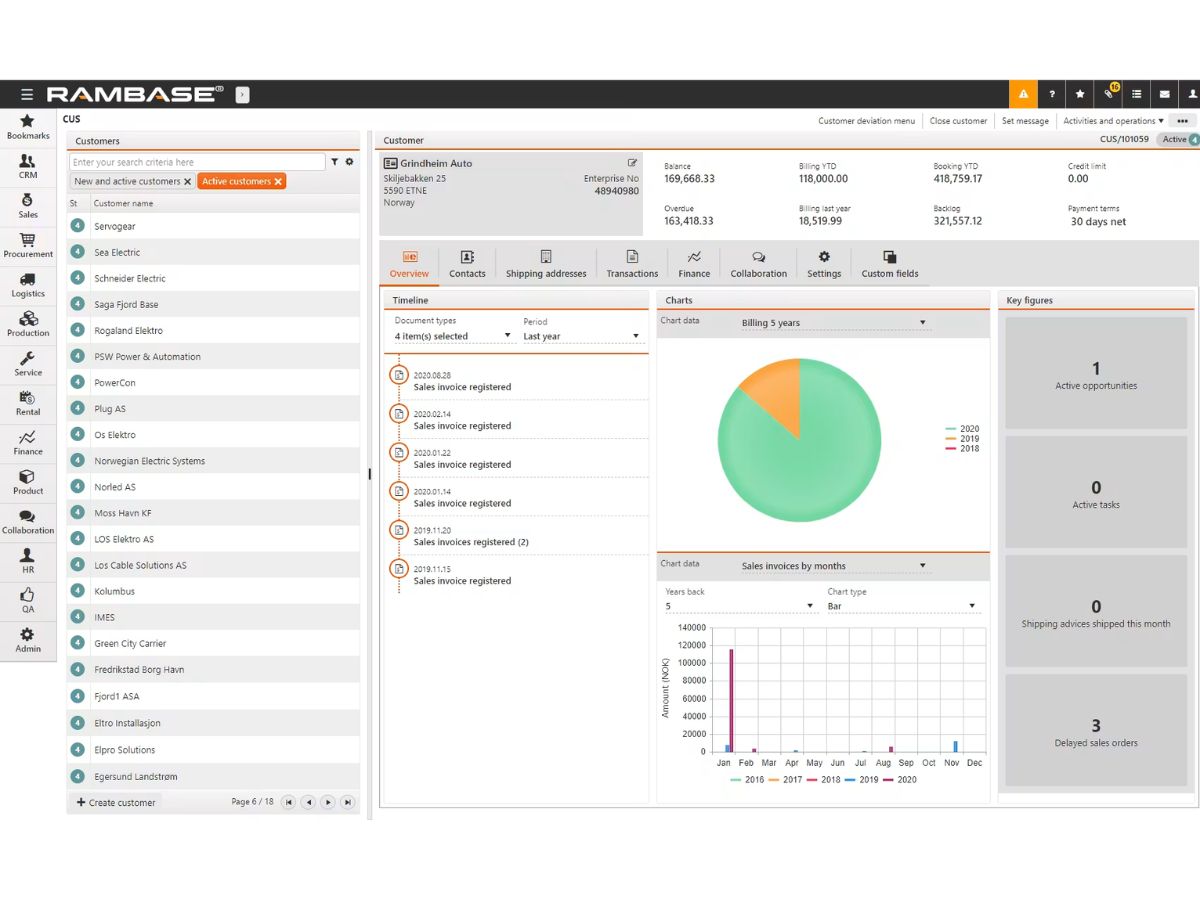Switch to the Collaboration tab
The height and width of the screenshot is (900, 1200).
click(759, 265)
